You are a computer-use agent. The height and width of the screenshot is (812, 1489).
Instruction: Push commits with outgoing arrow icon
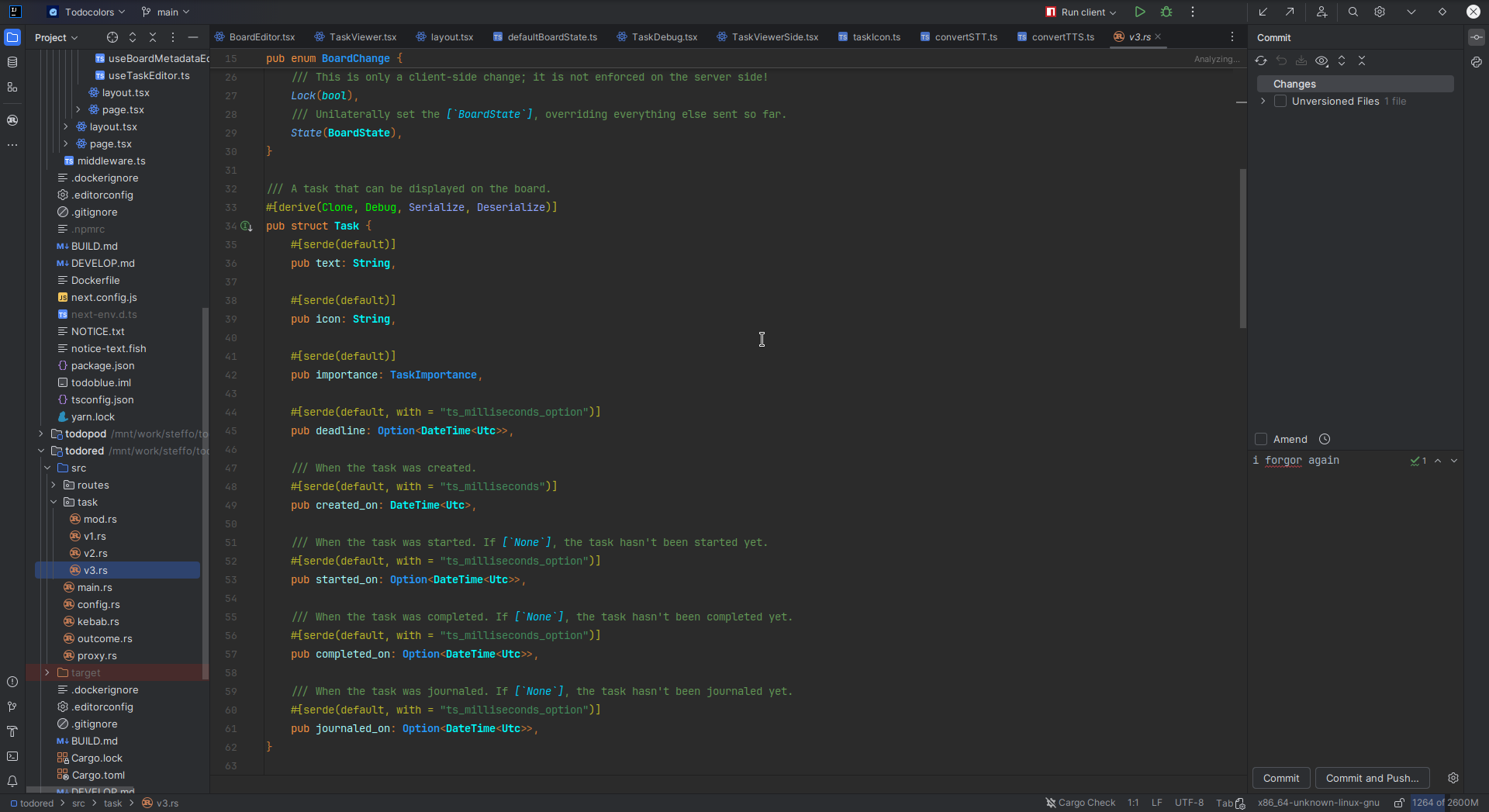[1290, 12]
